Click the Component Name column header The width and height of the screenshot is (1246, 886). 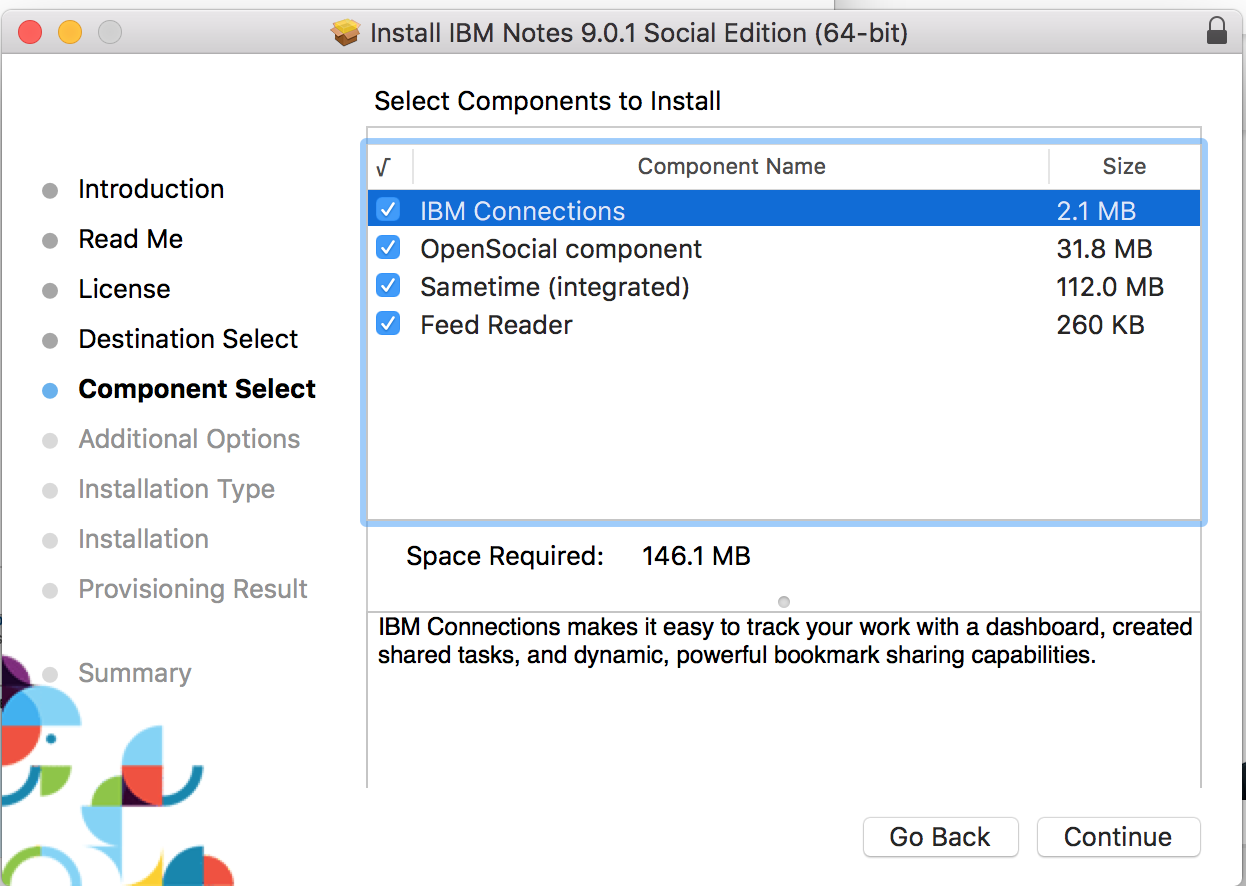point(731,166)
